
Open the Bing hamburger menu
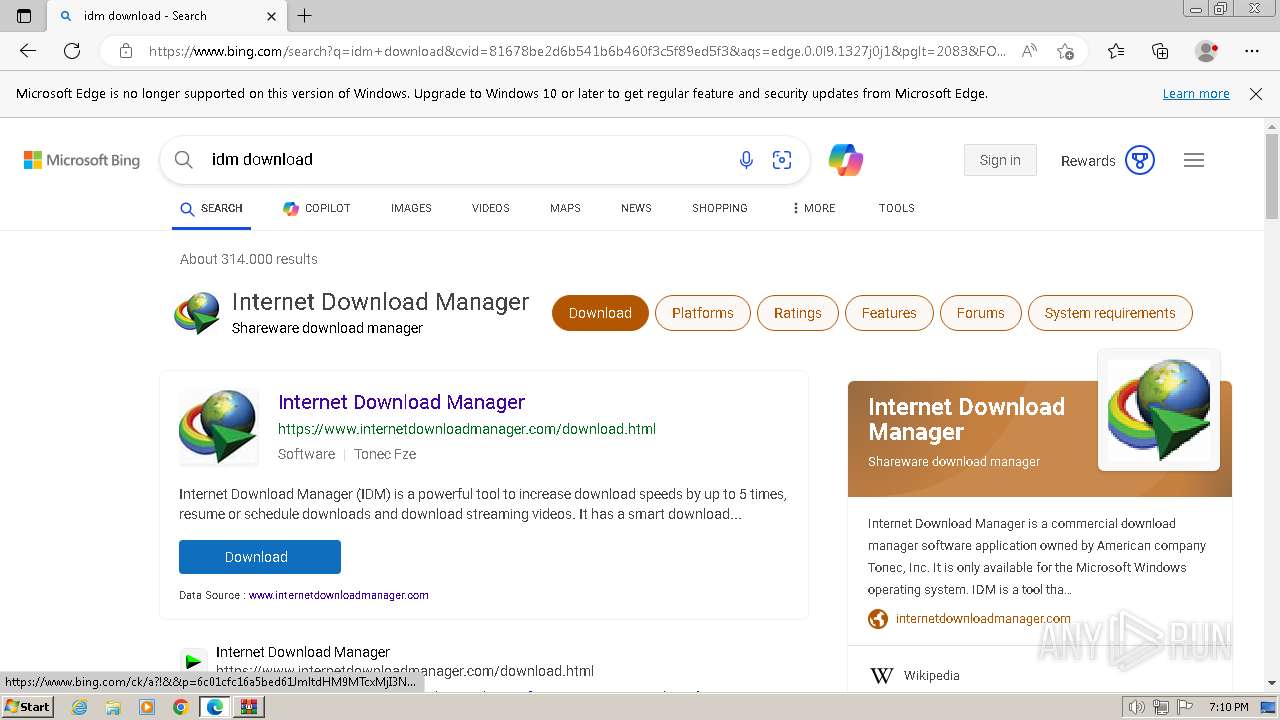pyautogui.click(x=1194, y=160)
